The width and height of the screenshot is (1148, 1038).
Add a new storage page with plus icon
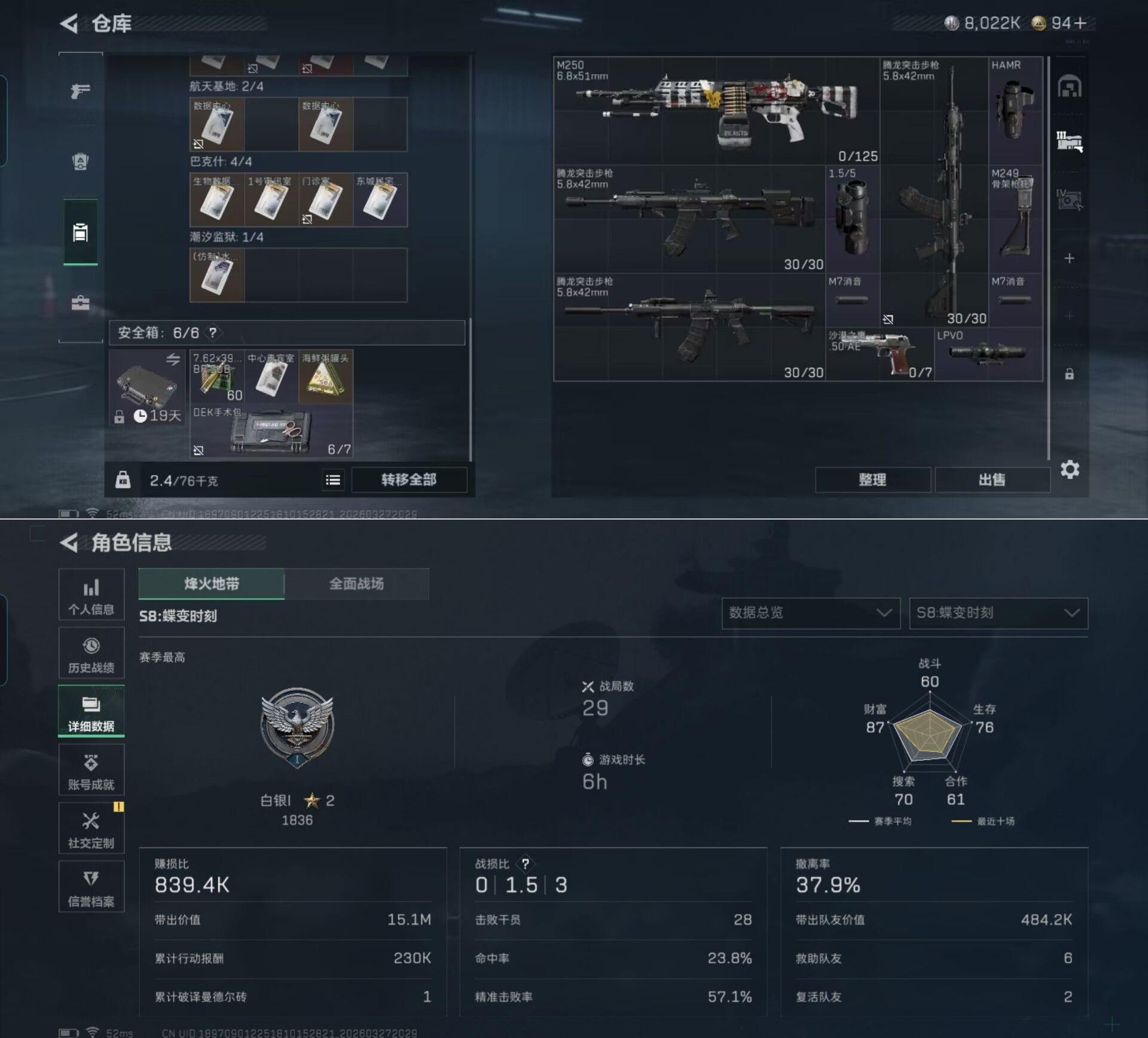click(1069, 258)
